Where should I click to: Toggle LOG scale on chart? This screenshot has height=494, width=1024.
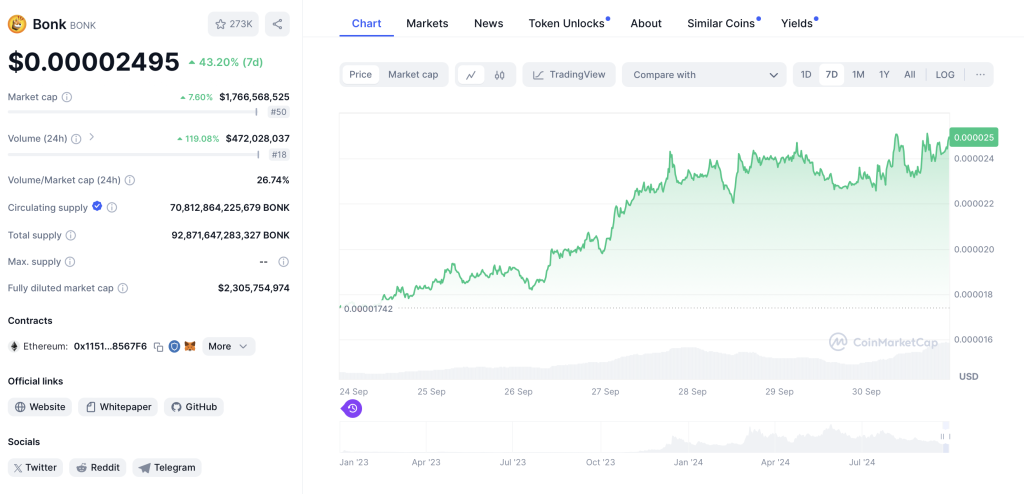(x=945, y=74)
